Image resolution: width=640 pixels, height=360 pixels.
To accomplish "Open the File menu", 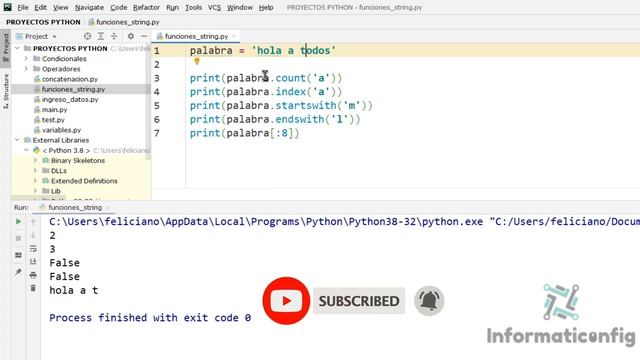I will pos(22,7).
